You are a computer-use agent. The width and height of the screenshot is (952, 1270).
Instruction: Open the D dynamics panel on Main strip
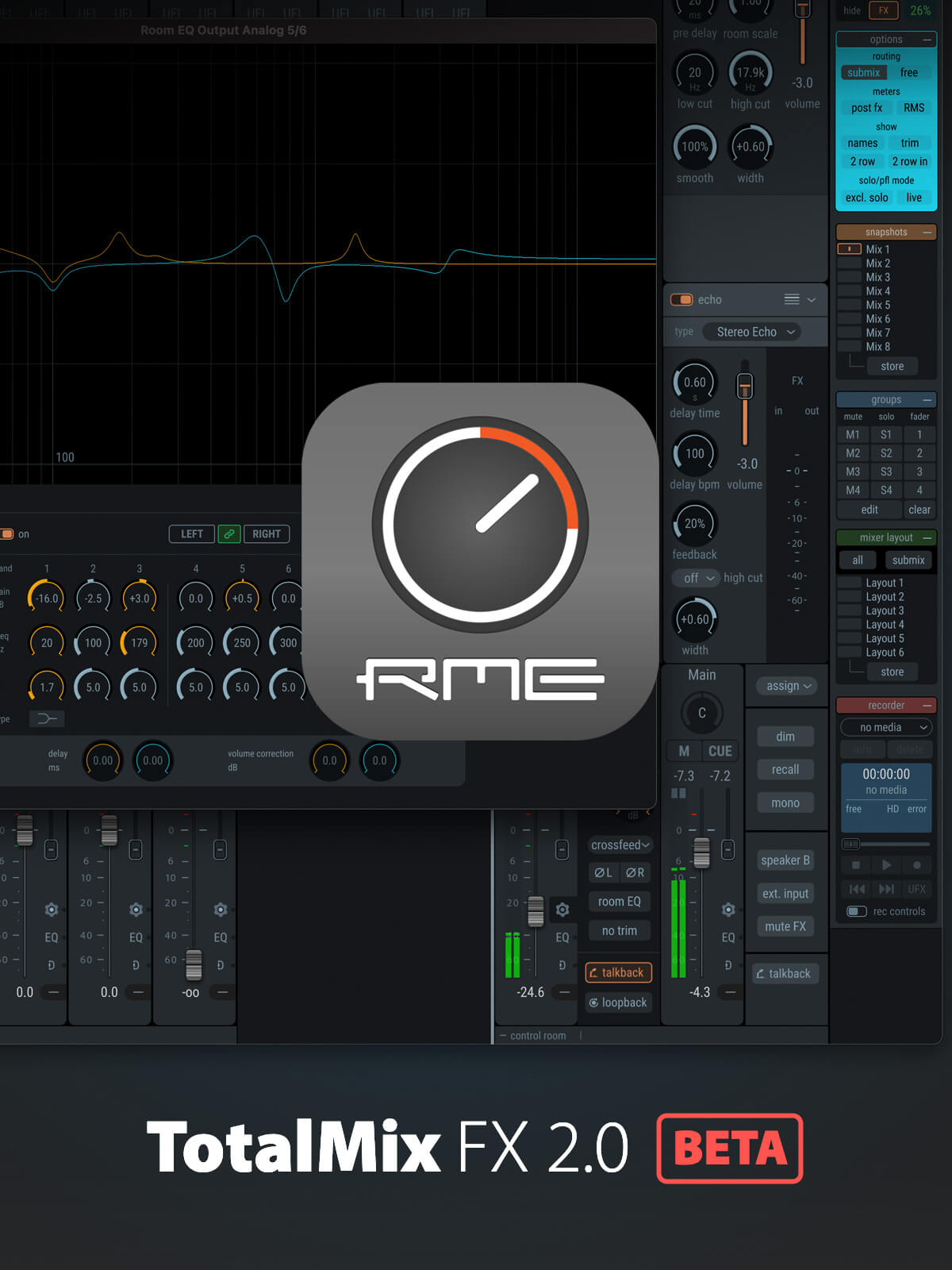coord(728,965)
